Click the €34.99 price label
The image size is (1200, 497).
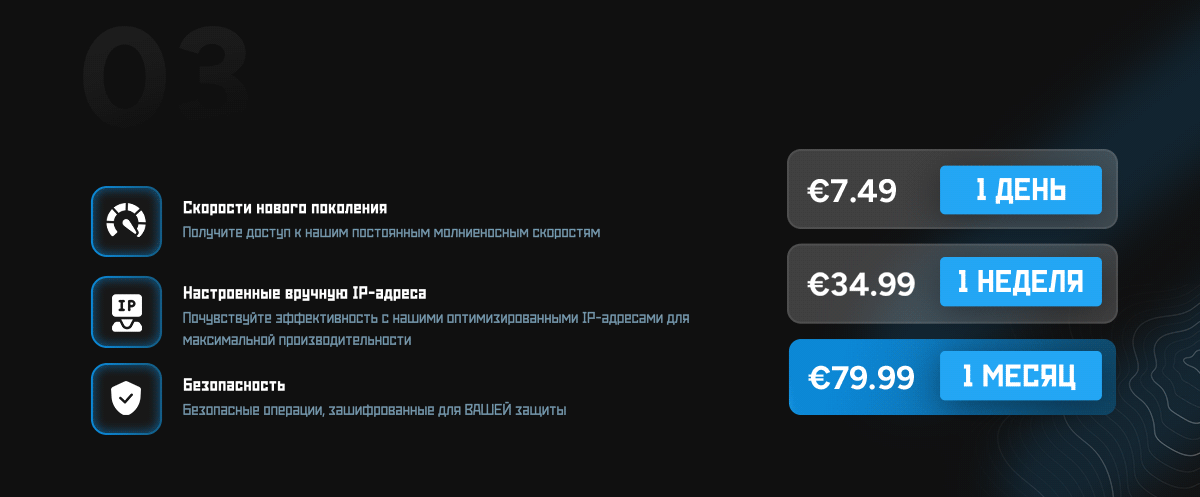[862, 284]
